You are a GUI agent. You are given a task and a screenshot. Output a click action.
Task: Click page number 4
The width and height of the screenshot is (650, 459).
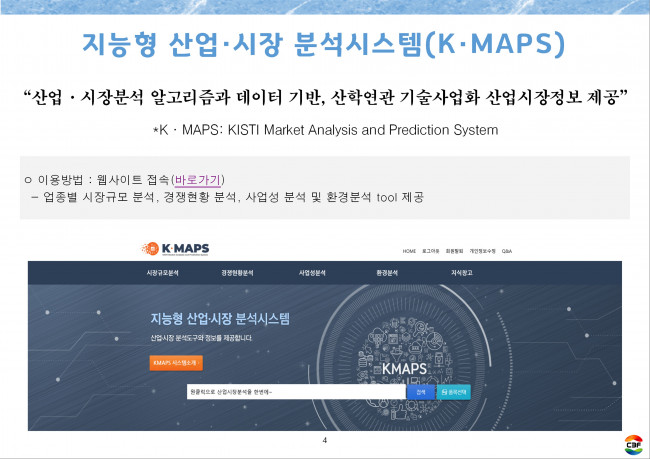point(325,440)
